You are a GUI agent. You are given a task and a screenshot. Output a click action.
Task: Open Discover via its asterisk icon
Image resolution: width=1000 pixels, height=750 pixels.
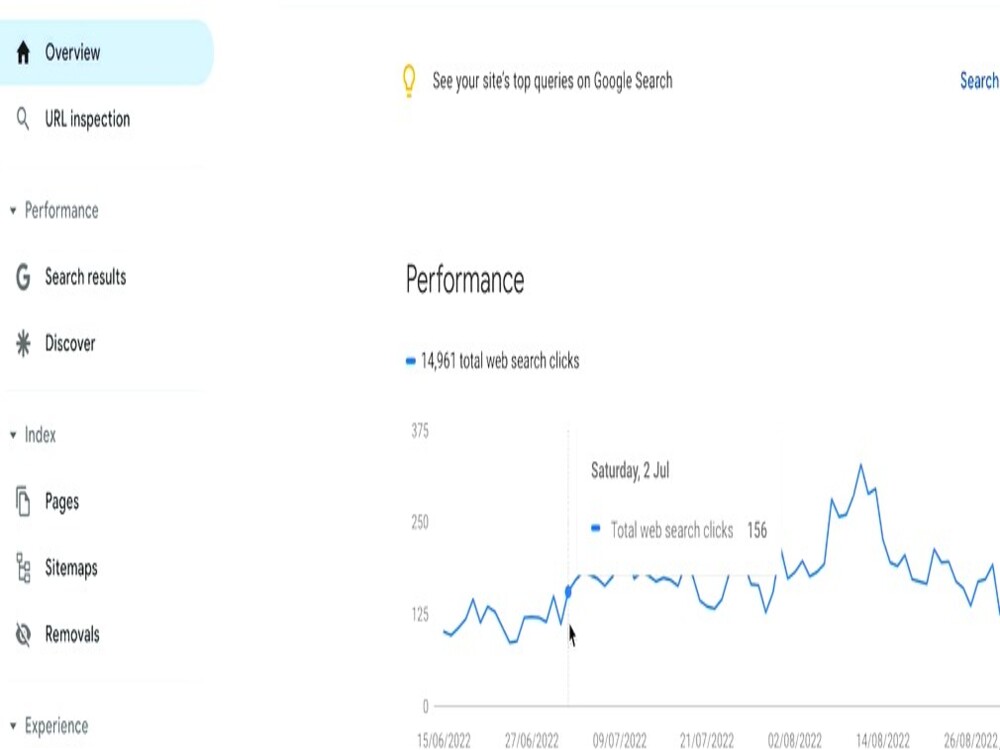(x=22, y=343)
